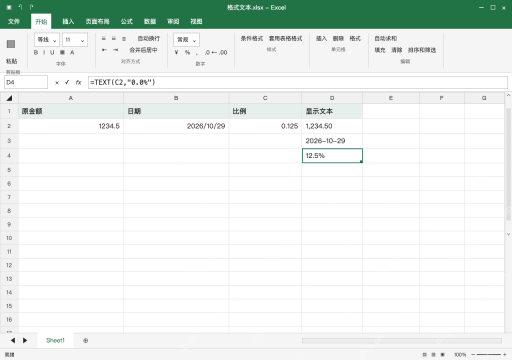Screen dimensions: 512x360
Task: Click the increase decimal .0 icon
Action: [208, 52]
